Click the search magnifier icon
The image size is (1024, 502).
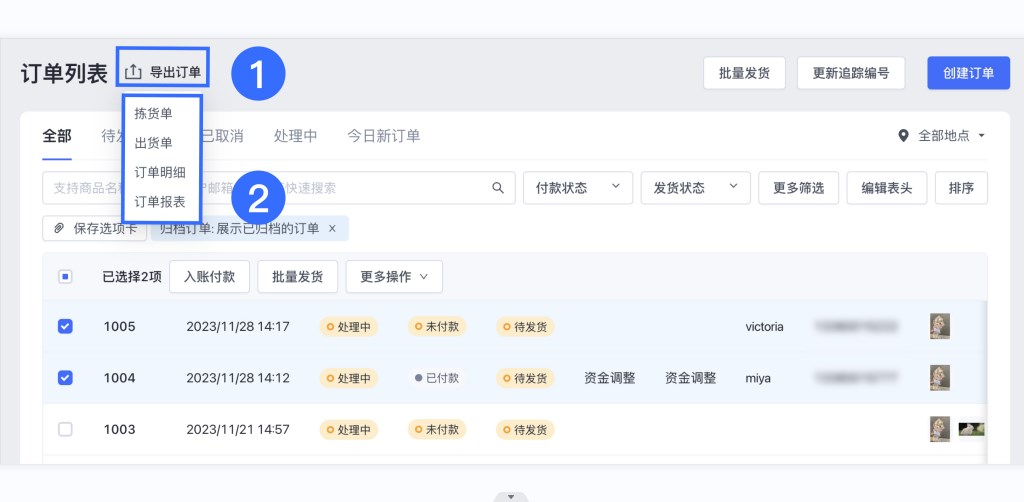[498, 188]
